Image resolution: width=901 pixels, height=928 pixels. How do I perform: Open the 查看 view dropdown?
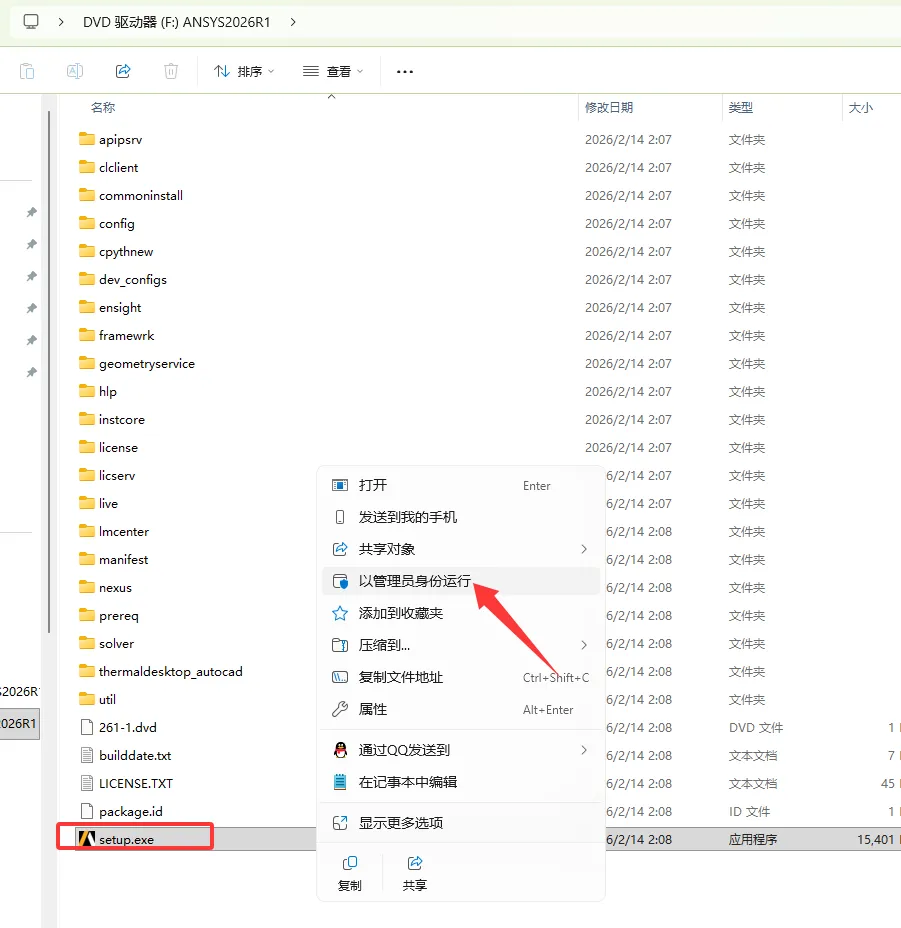[x=333, y=72]
